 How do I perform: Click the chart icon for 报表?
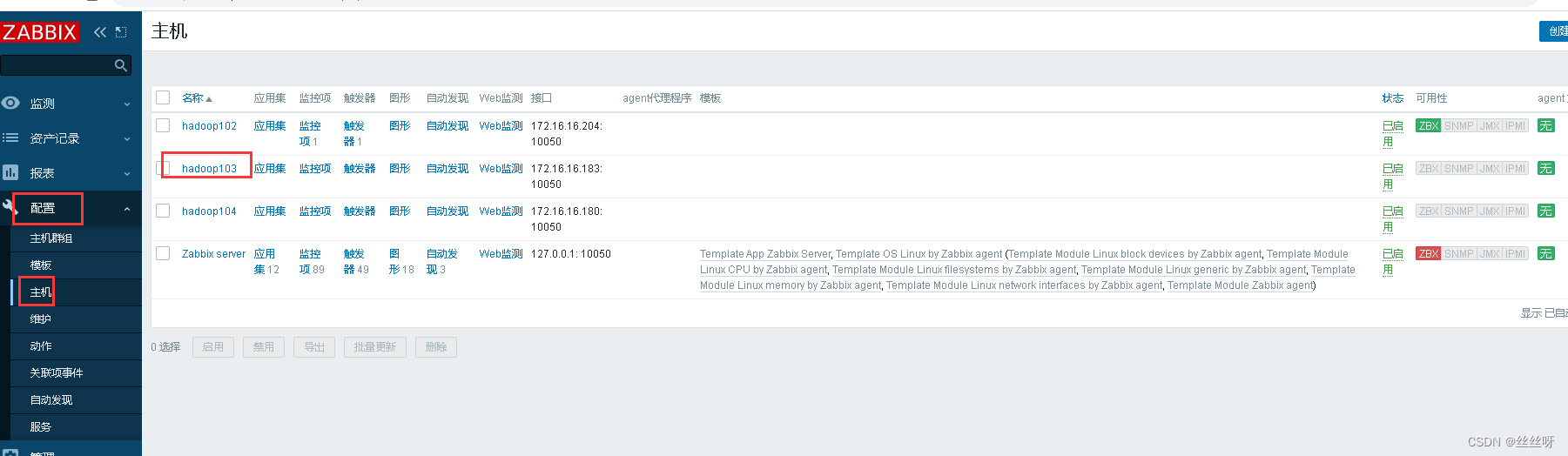10,172
